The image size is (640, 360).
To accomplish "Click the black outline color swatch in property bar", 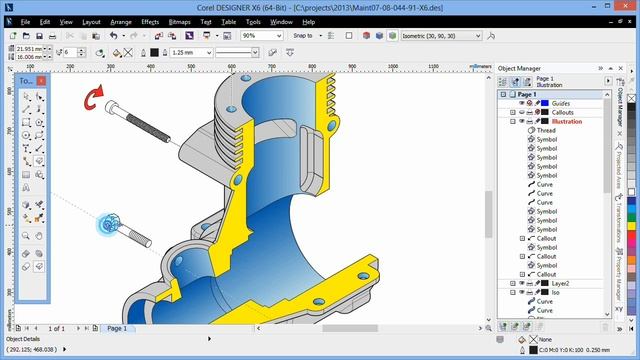I will [x=154, y=53].
